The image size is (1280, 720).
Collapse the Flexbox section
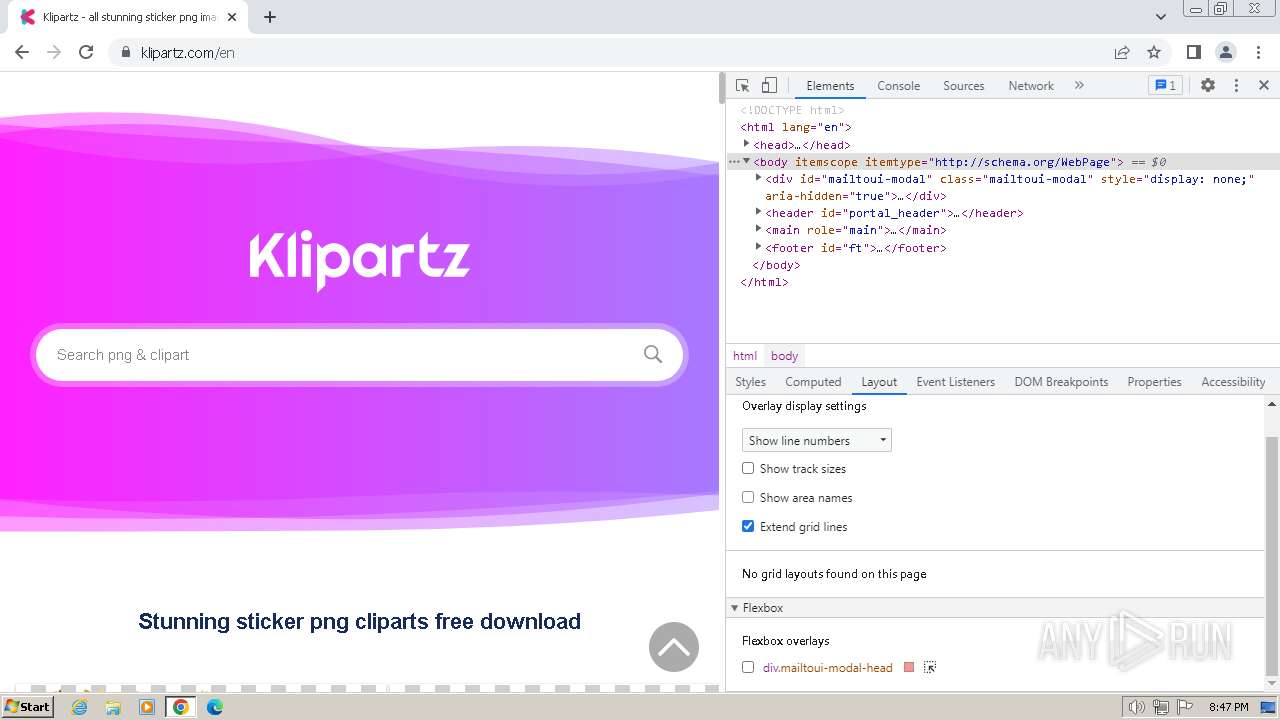(x=734, y=608)
